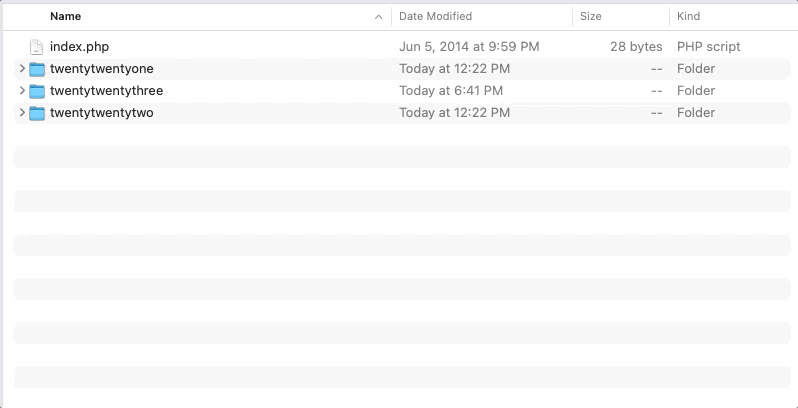Expand the twentytwentyone folder
Screen dimensions: 798x408
(22, 69)
